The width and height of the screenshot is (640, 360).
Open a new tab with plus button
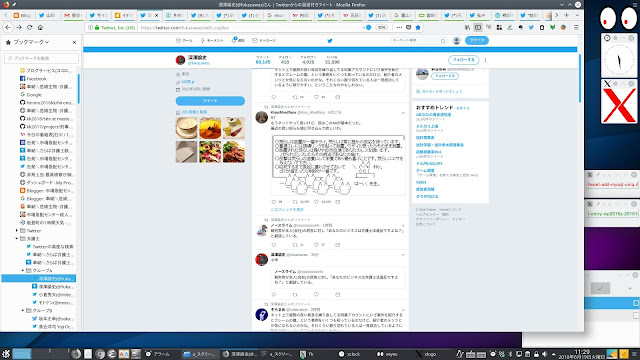(x=567, y=15)
